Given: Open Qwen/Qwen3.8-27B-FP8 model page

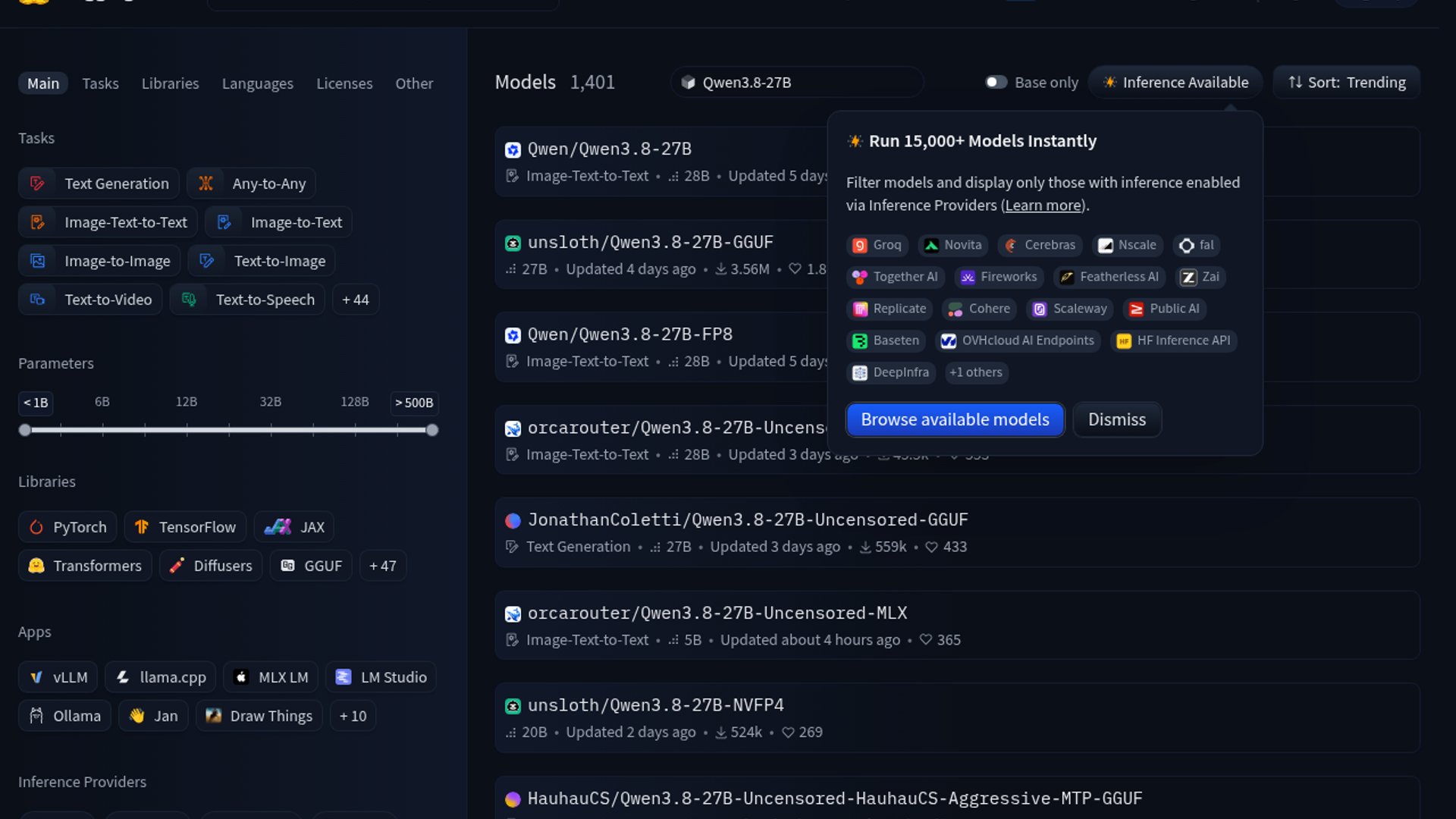Looking at the screenshot, I should [630, 334].
